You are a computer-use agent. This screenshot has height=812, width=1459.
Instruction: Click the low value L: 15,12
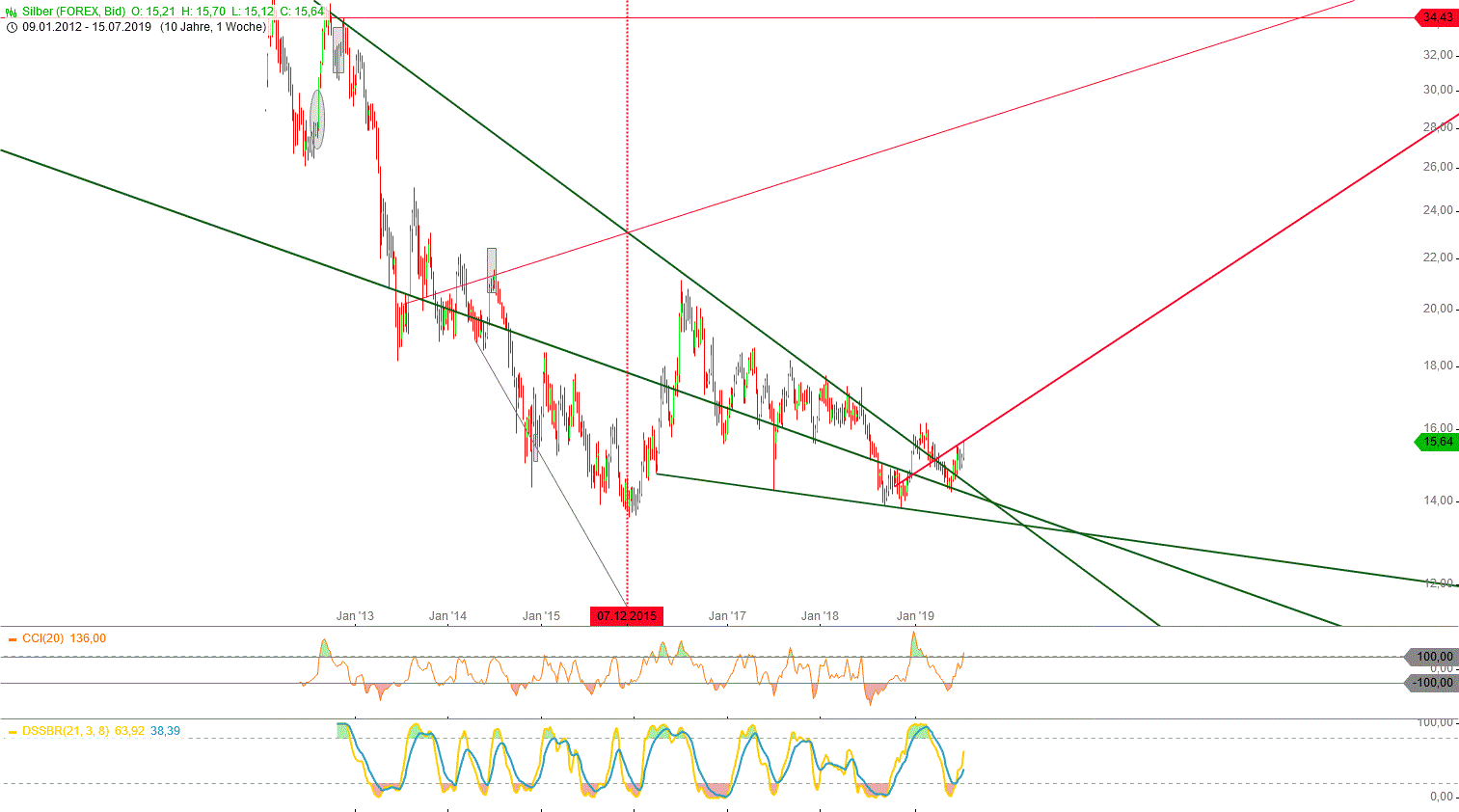pyautogui.click(x=253, y=11)
